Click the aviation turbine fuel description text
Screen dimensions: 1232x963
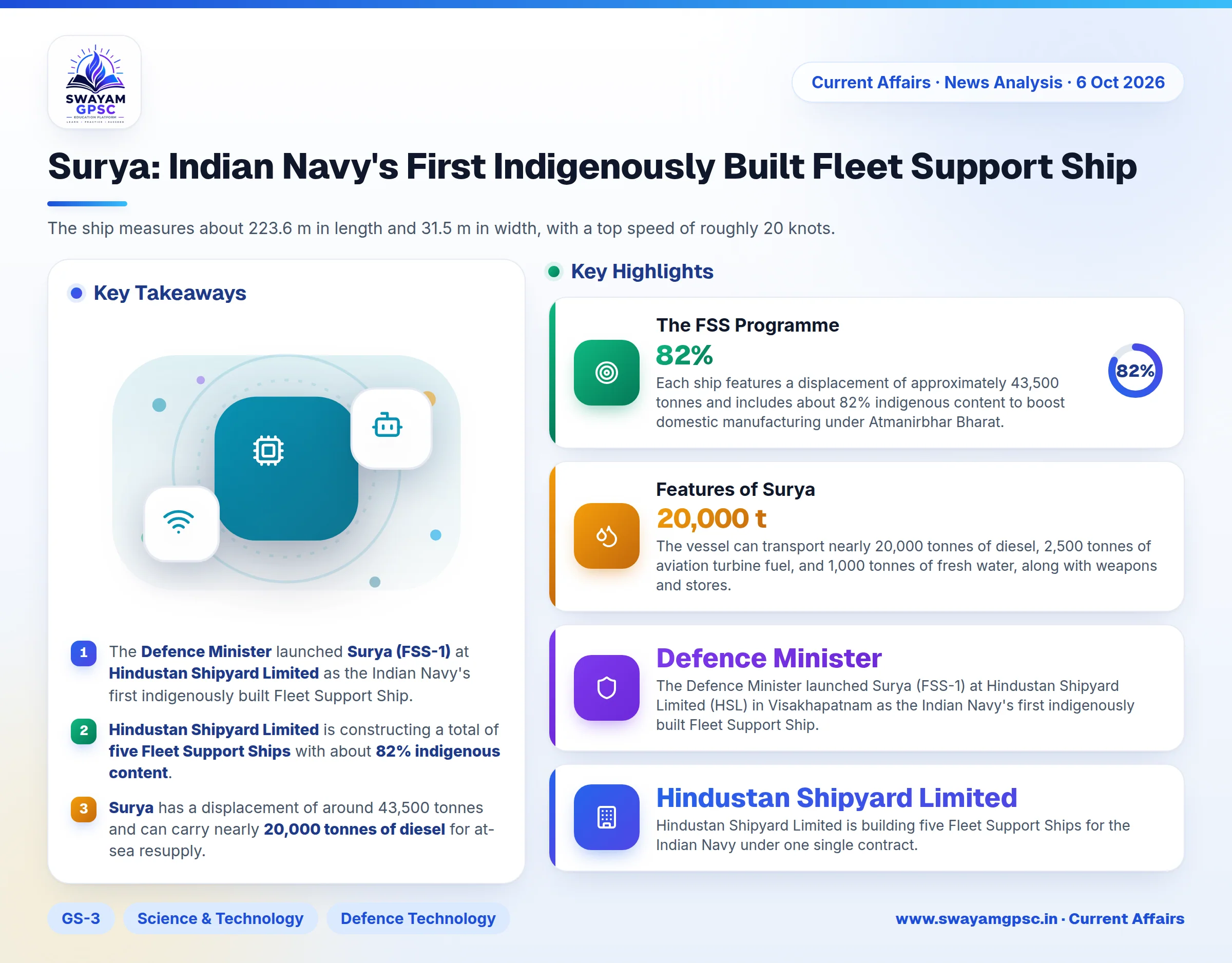tap(907, 566)
